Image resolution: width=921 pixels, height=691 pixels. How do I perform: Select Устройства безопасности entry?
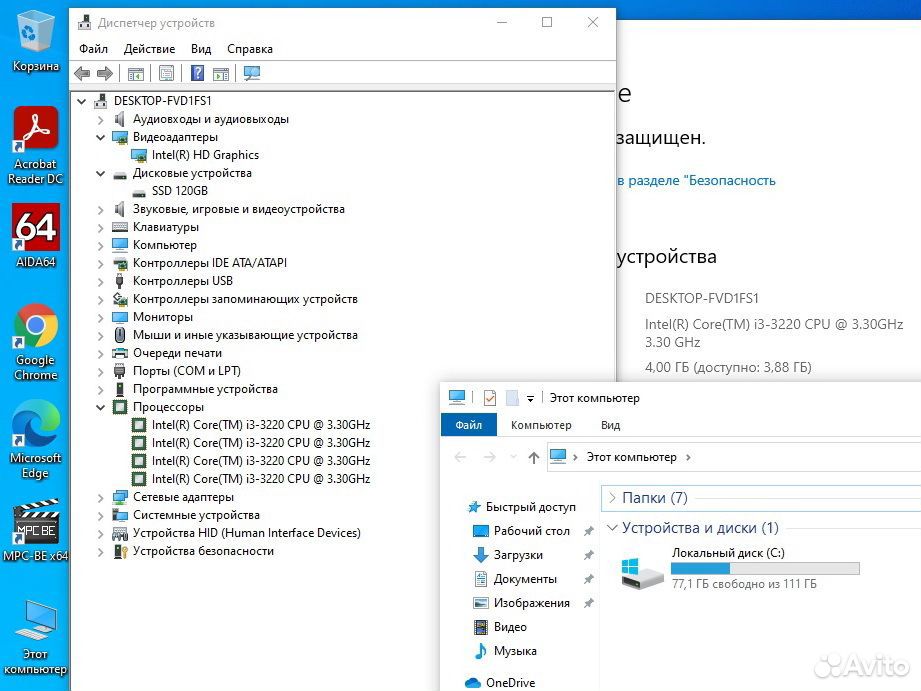coord(203,551)
